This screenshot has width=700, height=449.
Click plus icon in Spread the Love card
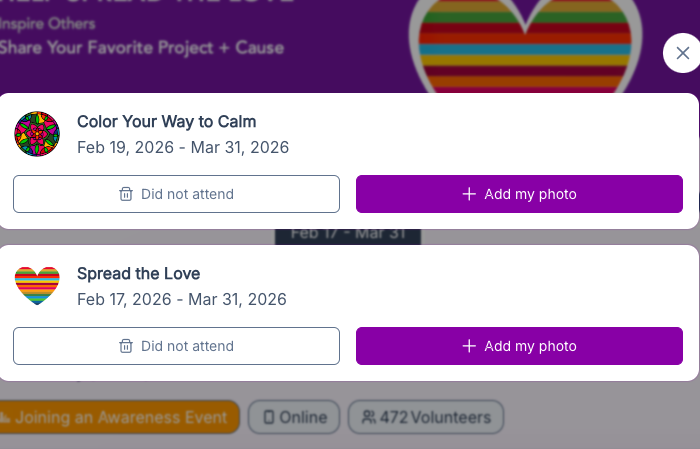coord(469,346)
